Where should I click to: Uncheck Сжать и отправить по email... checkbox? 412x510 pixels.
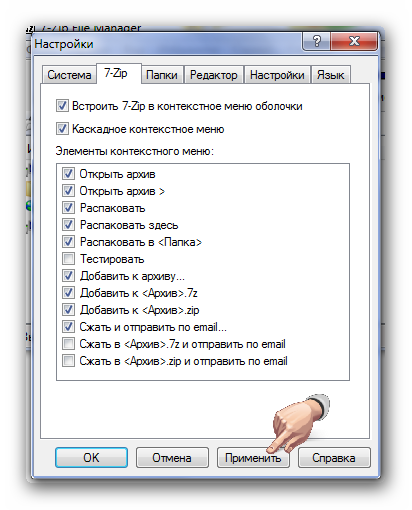click(68, 327)
